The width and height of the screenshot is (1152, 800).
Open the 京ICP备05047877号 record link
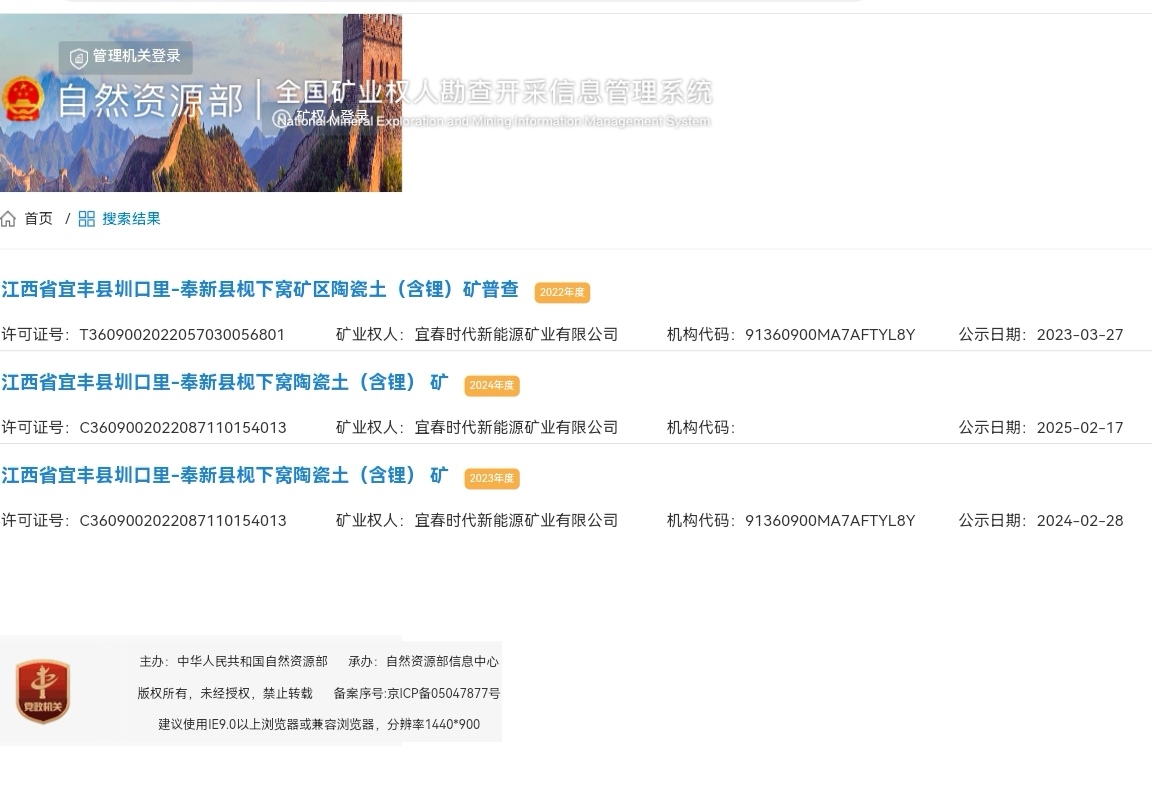point(444,693)
